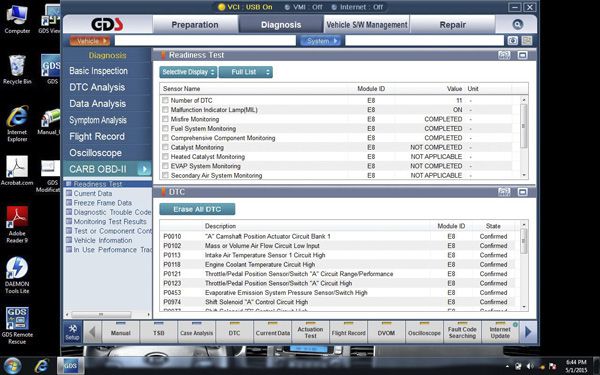Open Freeze Frame Data in the sidebar list
Image resolution: width=600 pixels, height=375 pixels.
[x=103, y=203]
